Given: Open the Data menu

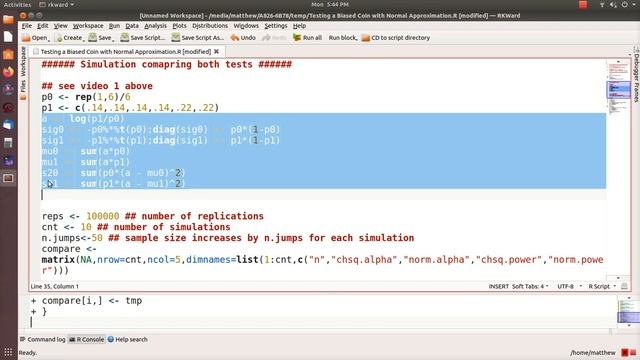Looking at the screenshot, I should point(132,26).
